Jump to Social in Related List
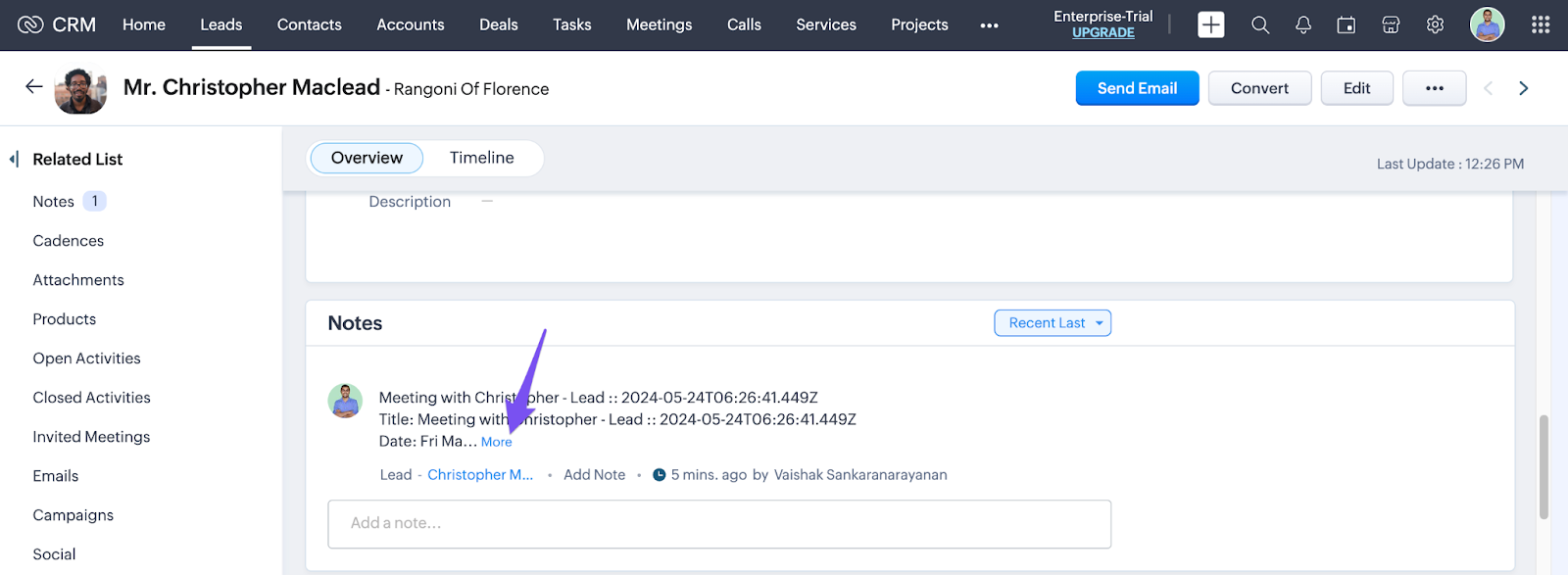 (54, 554)
